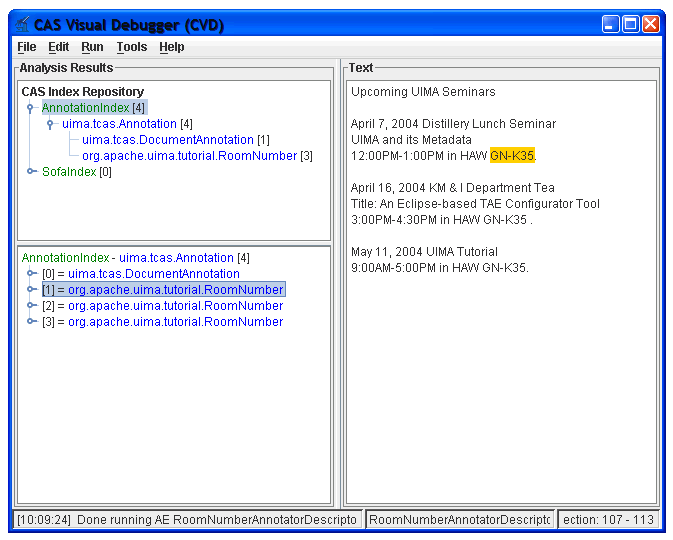This screenshot has height=540, width=673.
Task: Collapse the AnnotationIndex tree node
Action: [31, 108]
